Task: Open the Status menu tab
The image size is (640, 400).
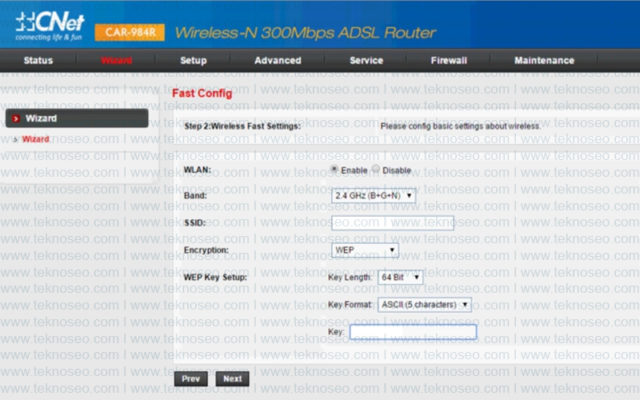Action: [38, 60]
